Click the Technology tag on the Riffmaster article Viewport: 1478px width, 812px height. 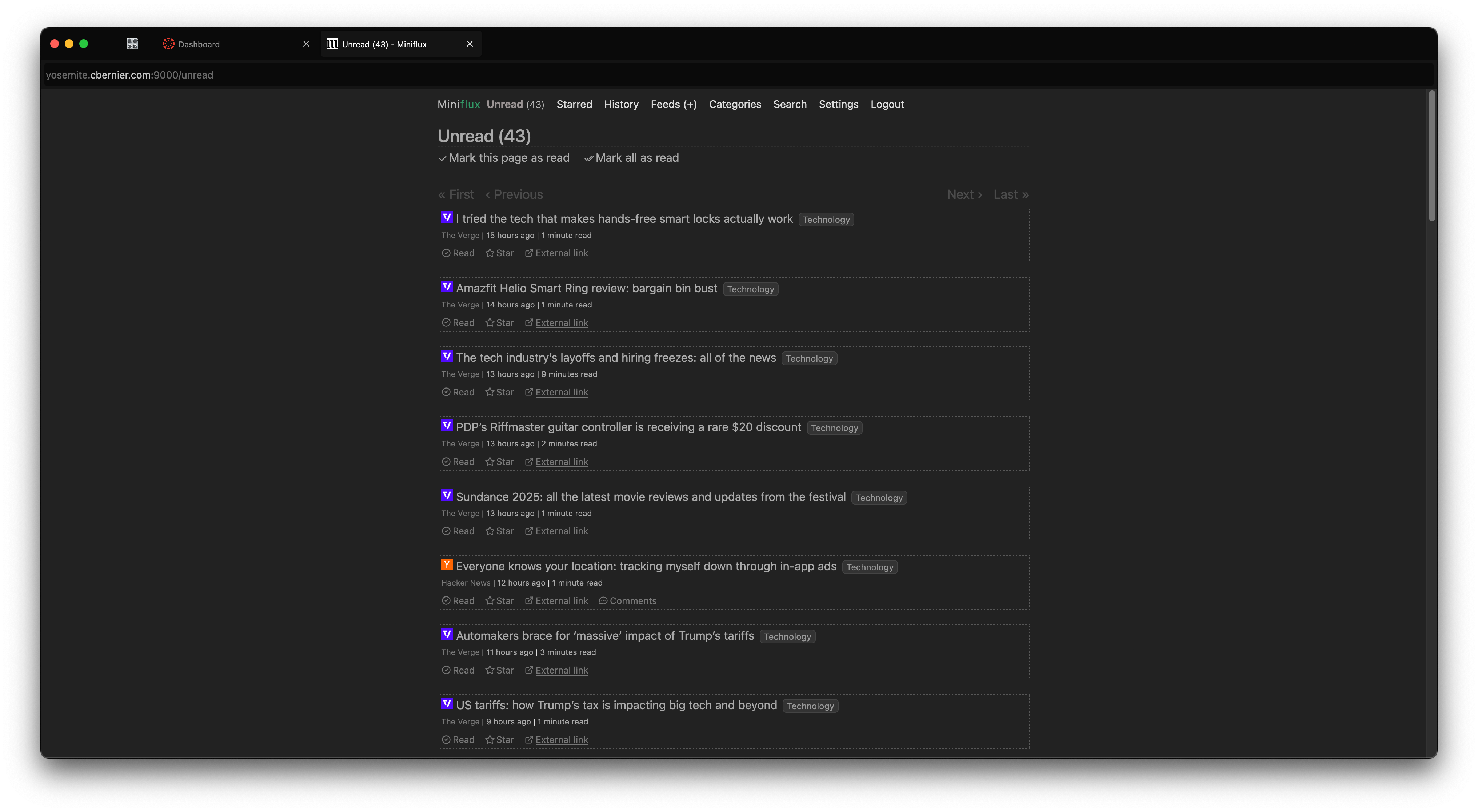[834, 428]
